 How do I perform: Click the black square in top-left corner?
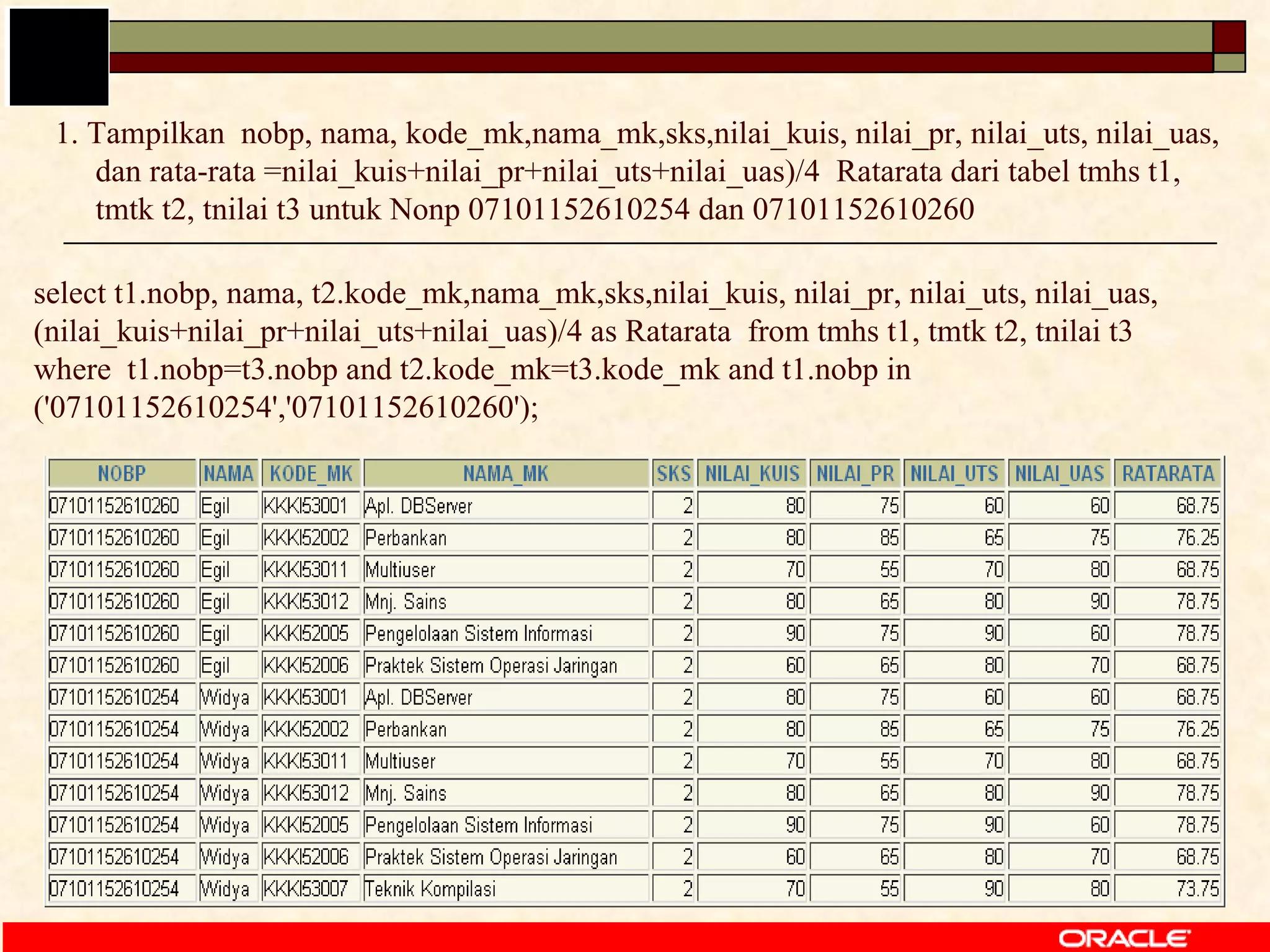pos(59,57)
